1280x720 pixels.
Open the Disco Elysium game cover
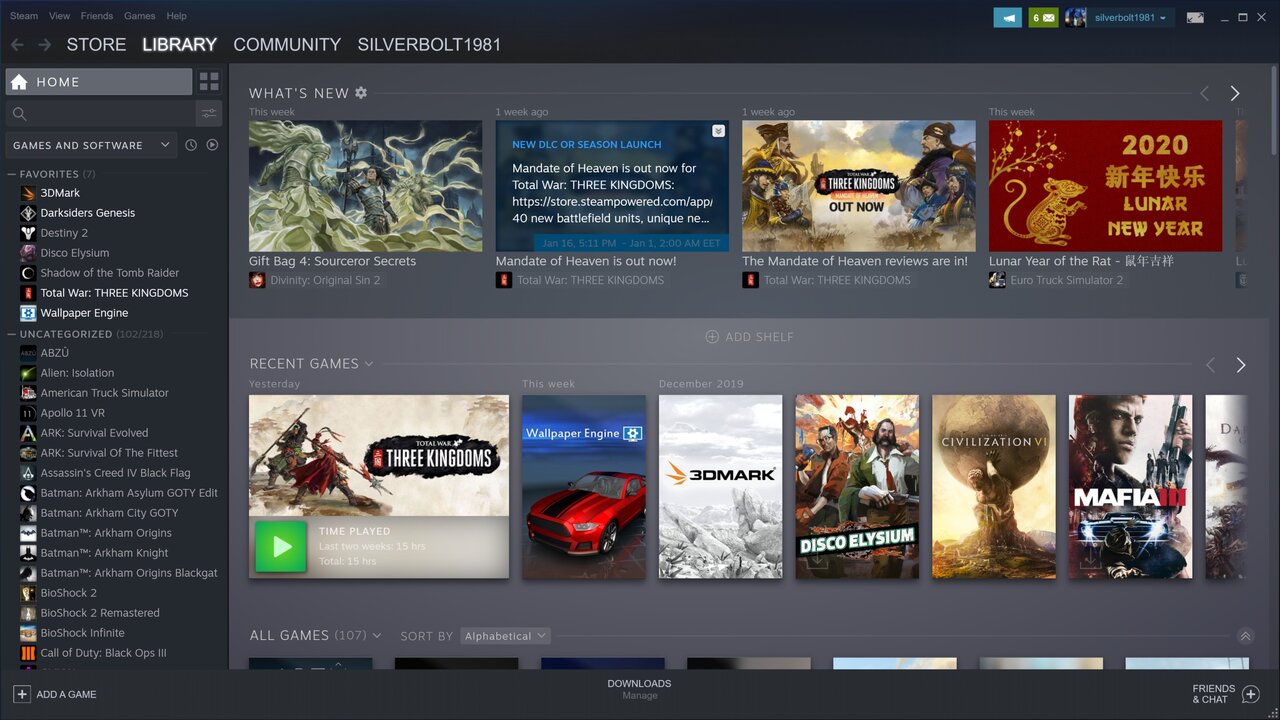click(x=857, y=487)
